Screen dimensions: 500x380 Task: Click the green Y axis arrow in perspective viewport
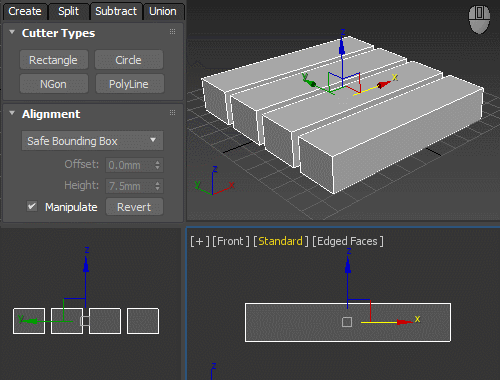click(310, 82)
